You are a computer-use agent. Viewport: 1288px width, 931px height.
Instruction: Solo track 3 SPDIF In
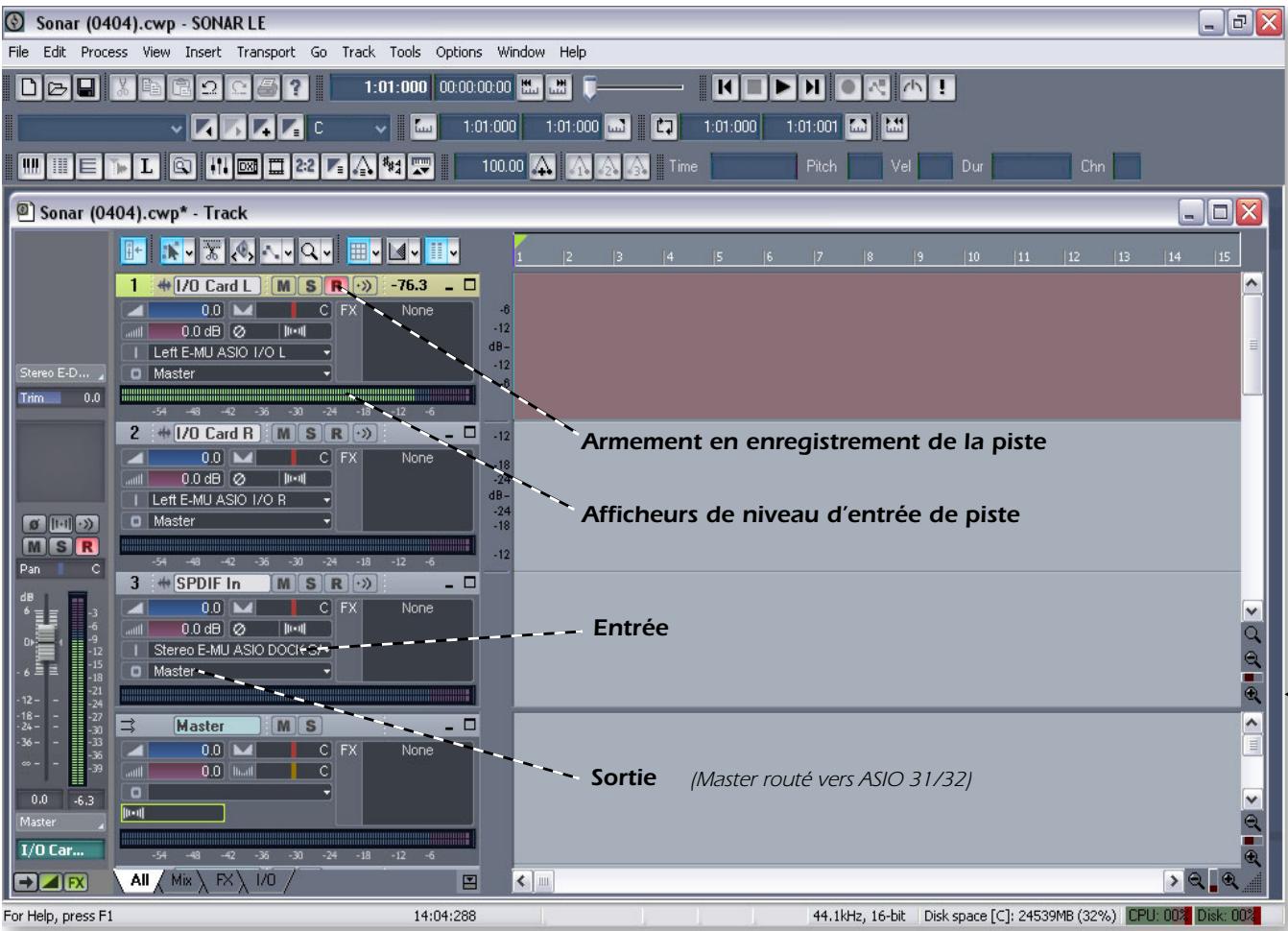point(310,583)
